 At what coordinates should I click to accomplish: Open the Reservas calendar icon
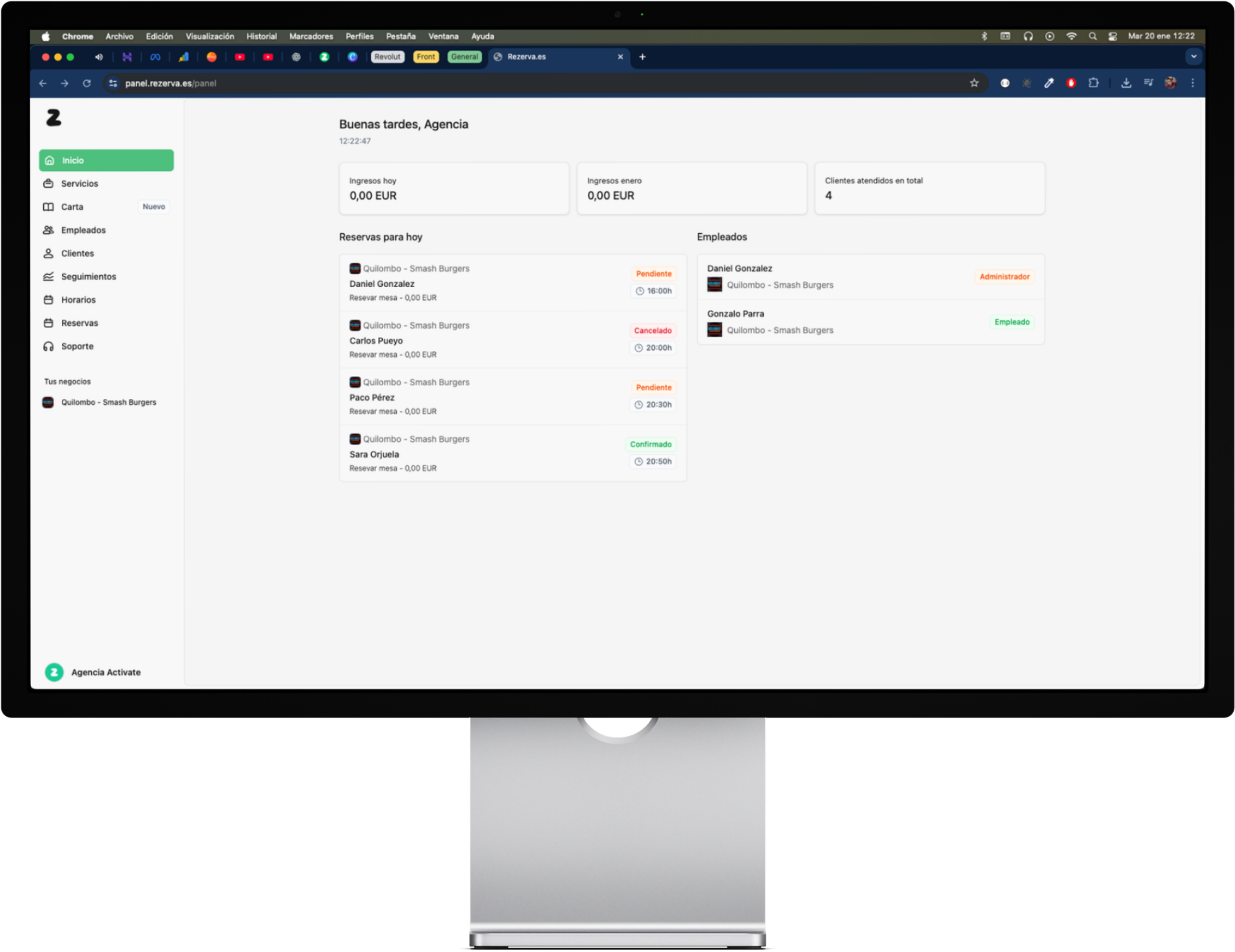(49, 322)
